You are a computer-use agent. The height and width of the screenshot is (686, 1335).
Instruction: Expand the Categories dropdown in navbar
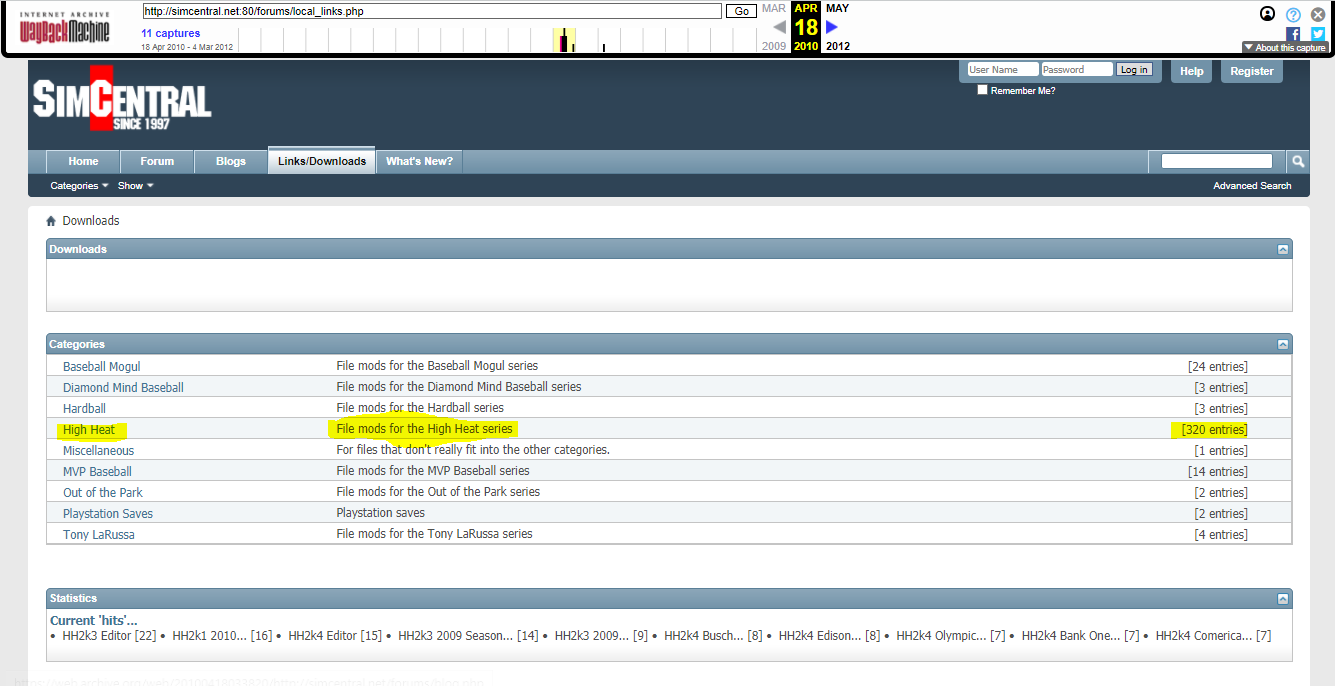[79, 186]
